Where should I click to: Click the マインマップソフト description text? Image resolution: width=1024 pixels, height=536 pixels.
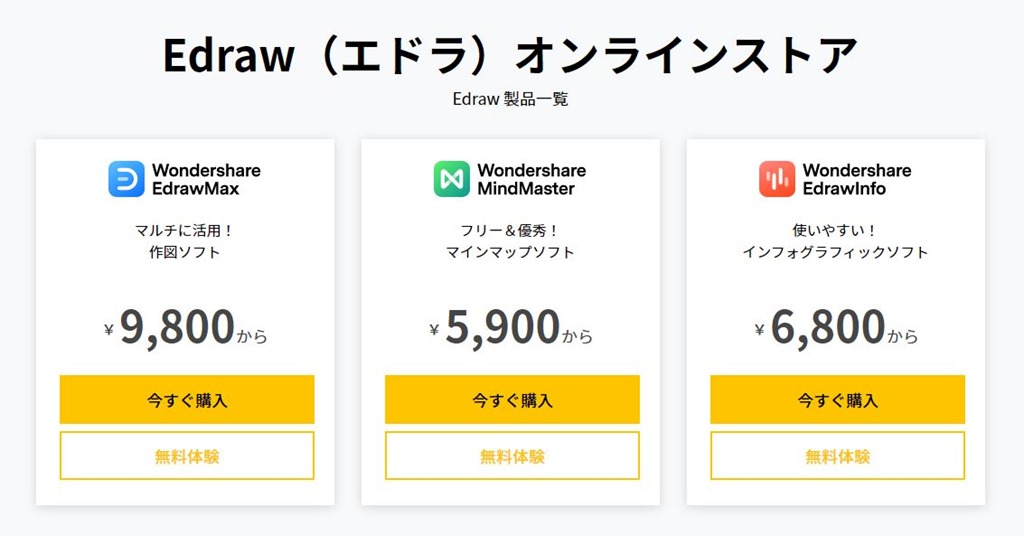point(510,252)
